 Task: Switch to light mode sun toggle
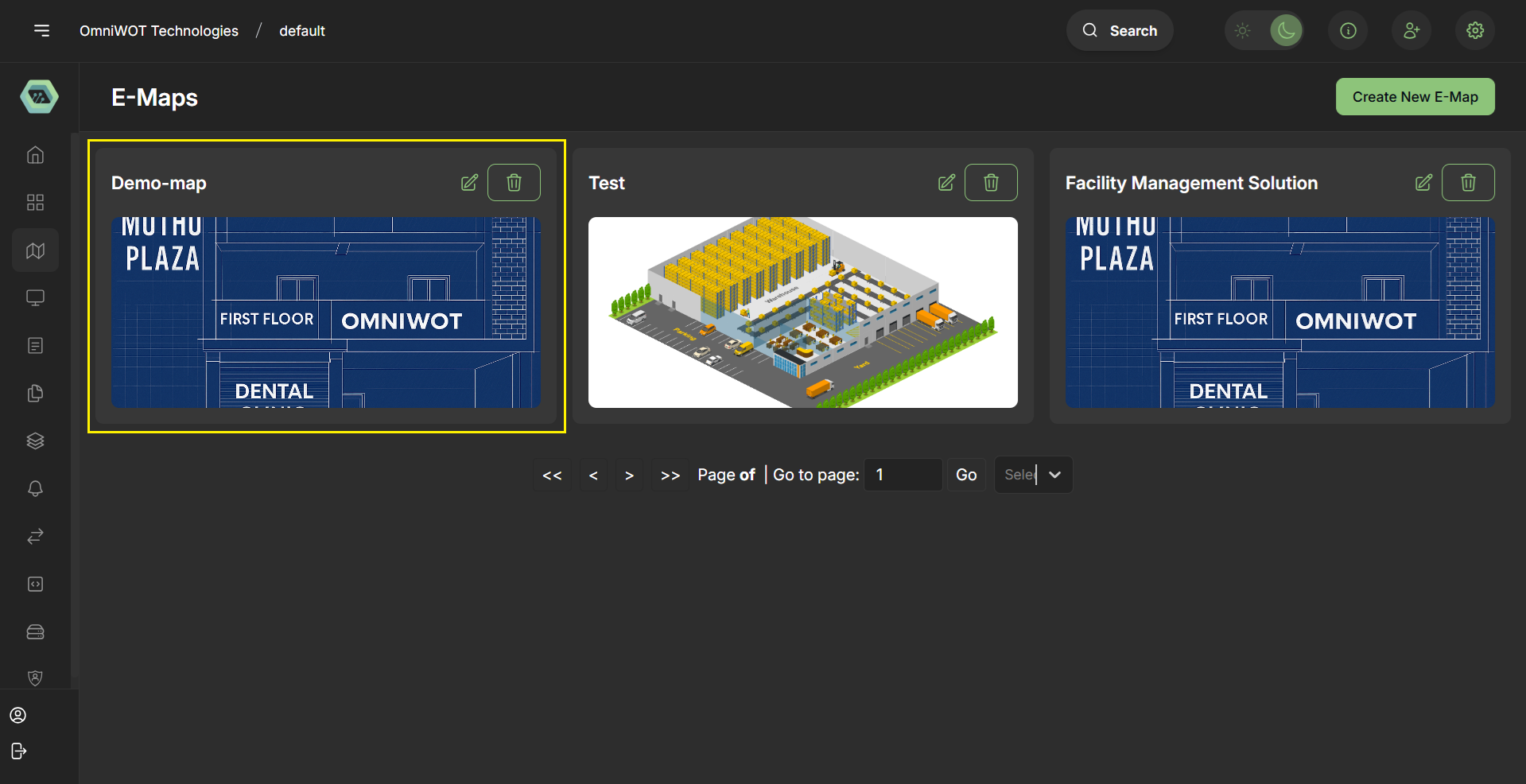(1243, 31)
